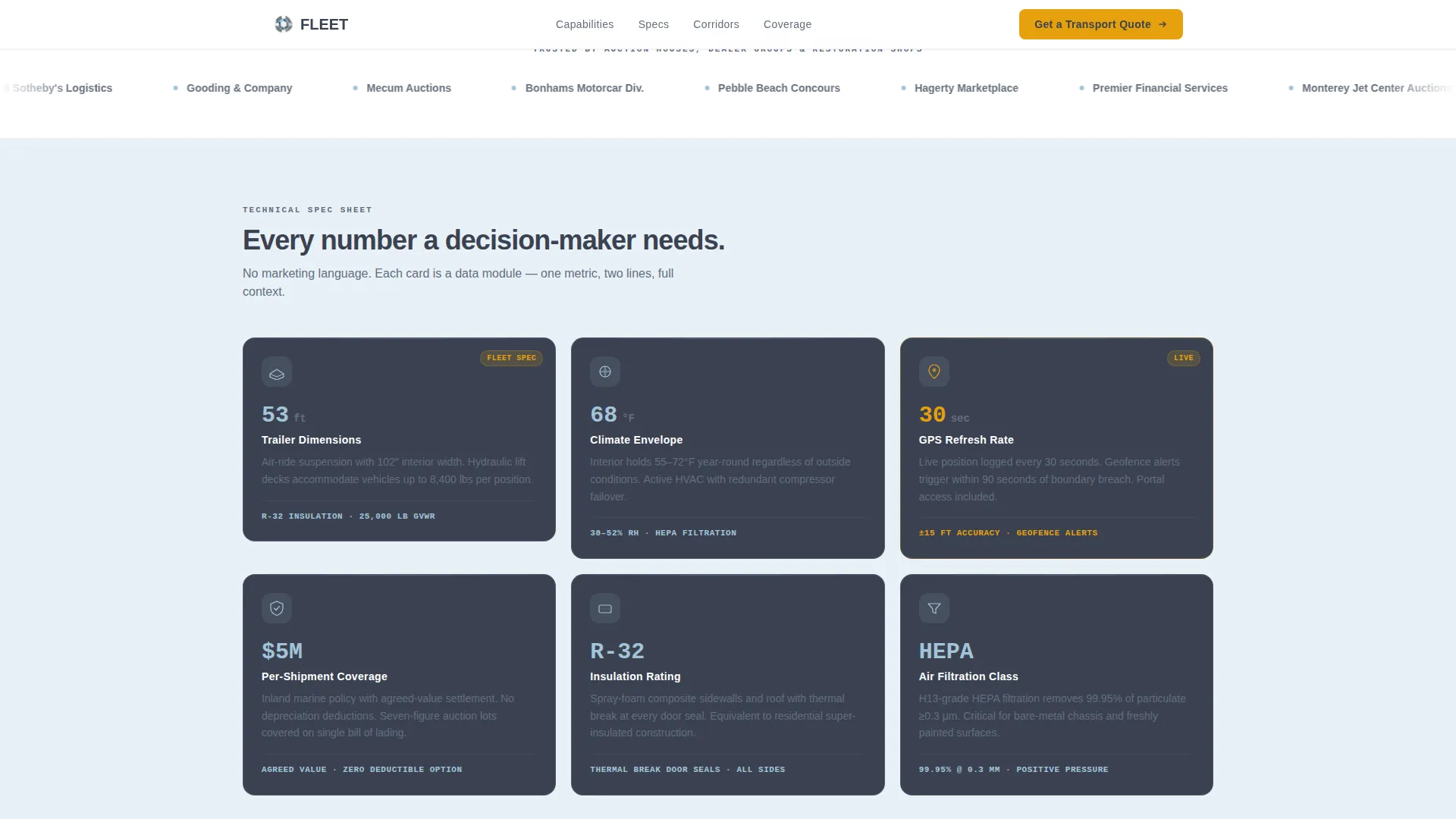Select Pebble Beach Concours in ticker
The width and height of the screenshot is (1456, 819).
tap(779, 88)
